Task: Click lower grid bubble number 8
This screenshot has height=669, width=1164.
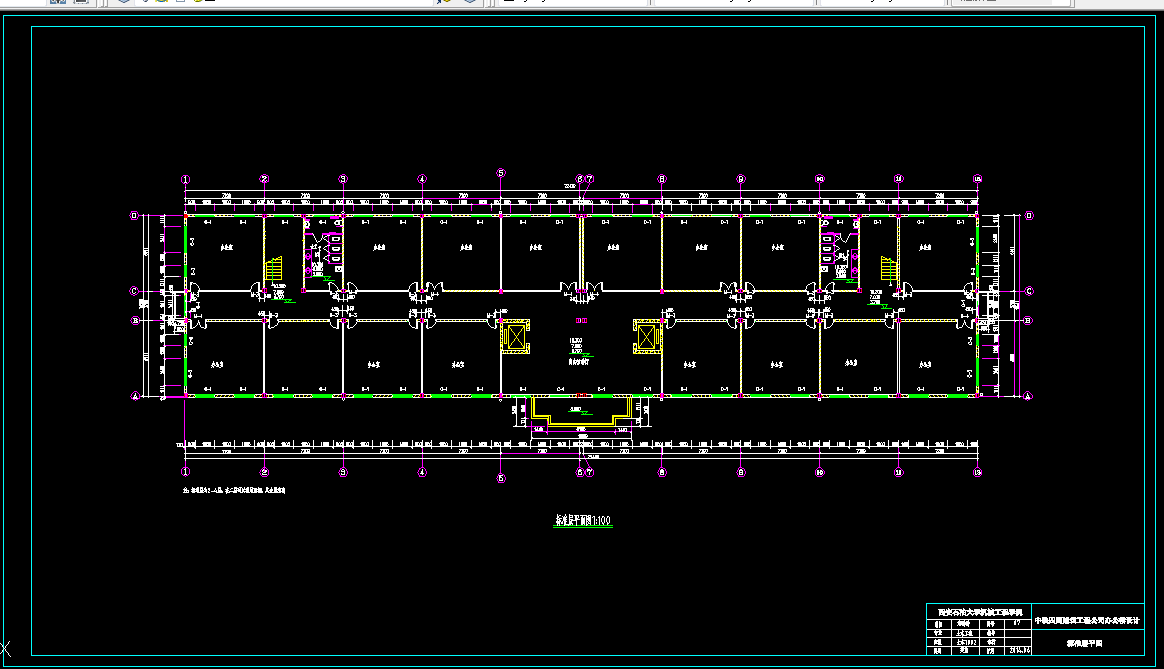Action: coord(662,472)
